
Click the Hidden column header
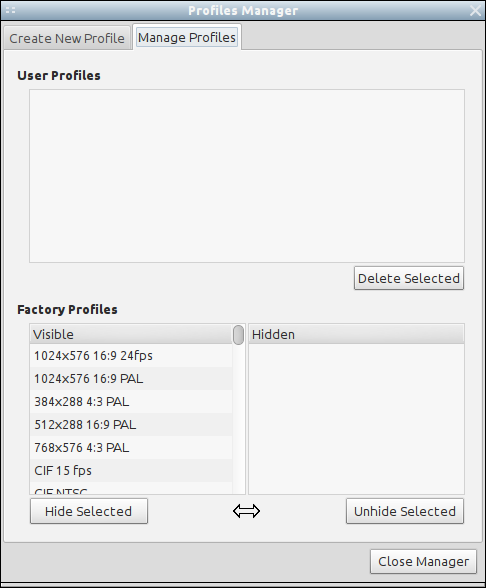356,334
